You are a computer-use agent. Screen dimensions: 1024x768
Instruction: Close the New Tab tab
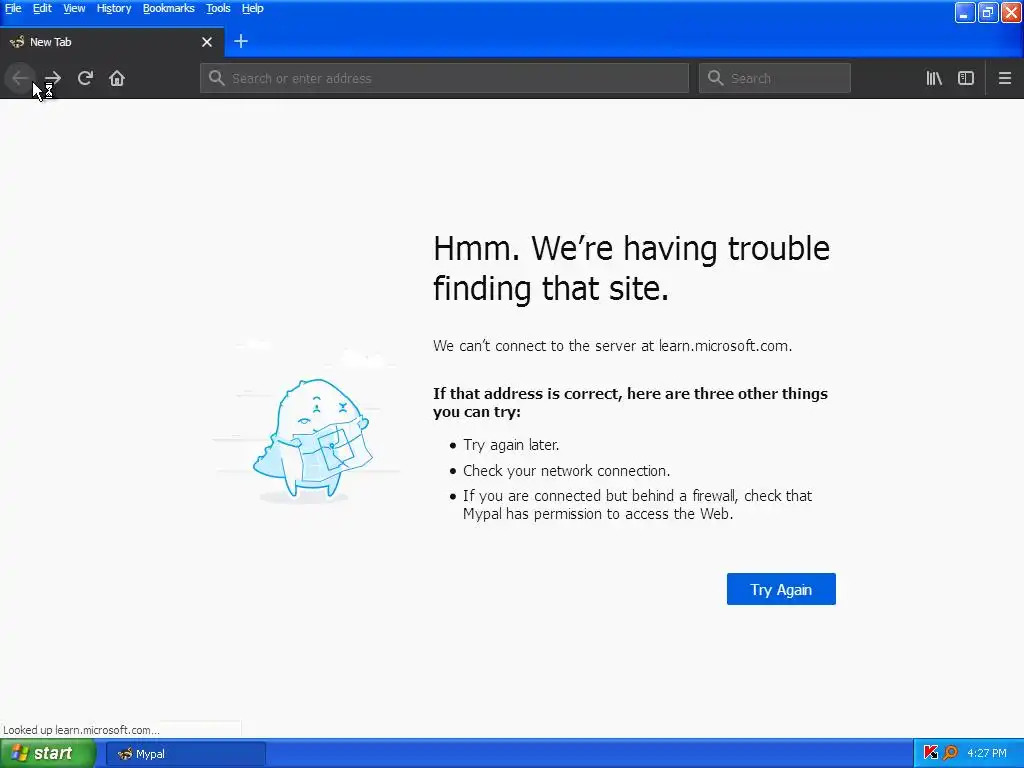tap(207, 42)
